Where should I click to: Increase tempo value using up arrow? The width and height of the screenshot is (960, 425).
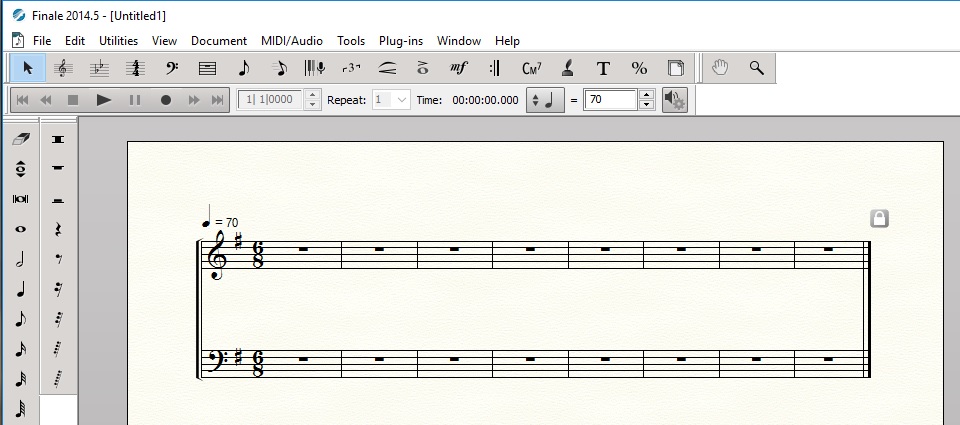646,95
